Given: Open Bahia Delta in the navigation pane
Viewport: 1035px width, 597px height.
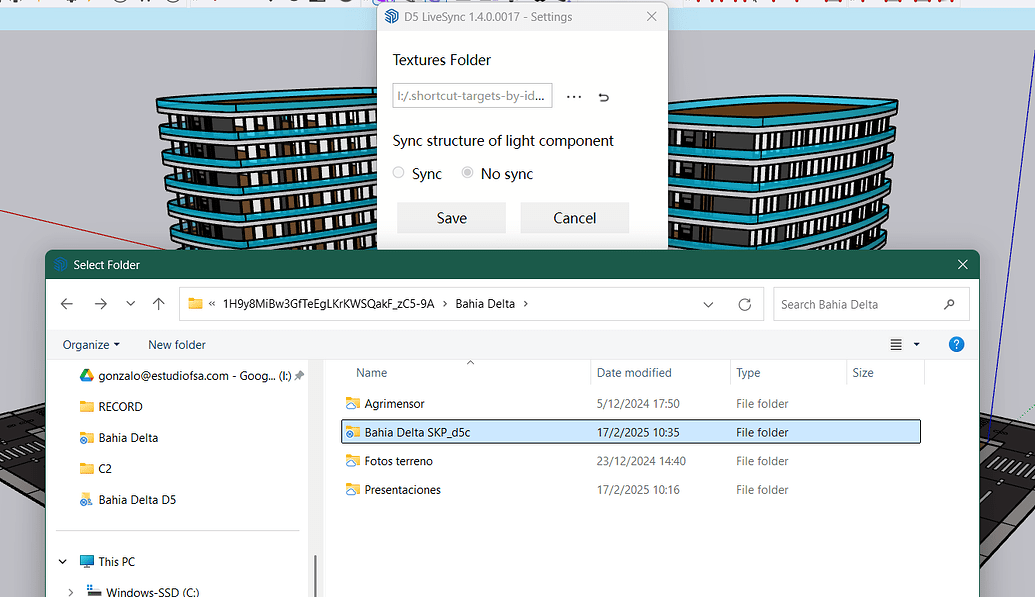Looking at the screenshot, I should [128, 438].
